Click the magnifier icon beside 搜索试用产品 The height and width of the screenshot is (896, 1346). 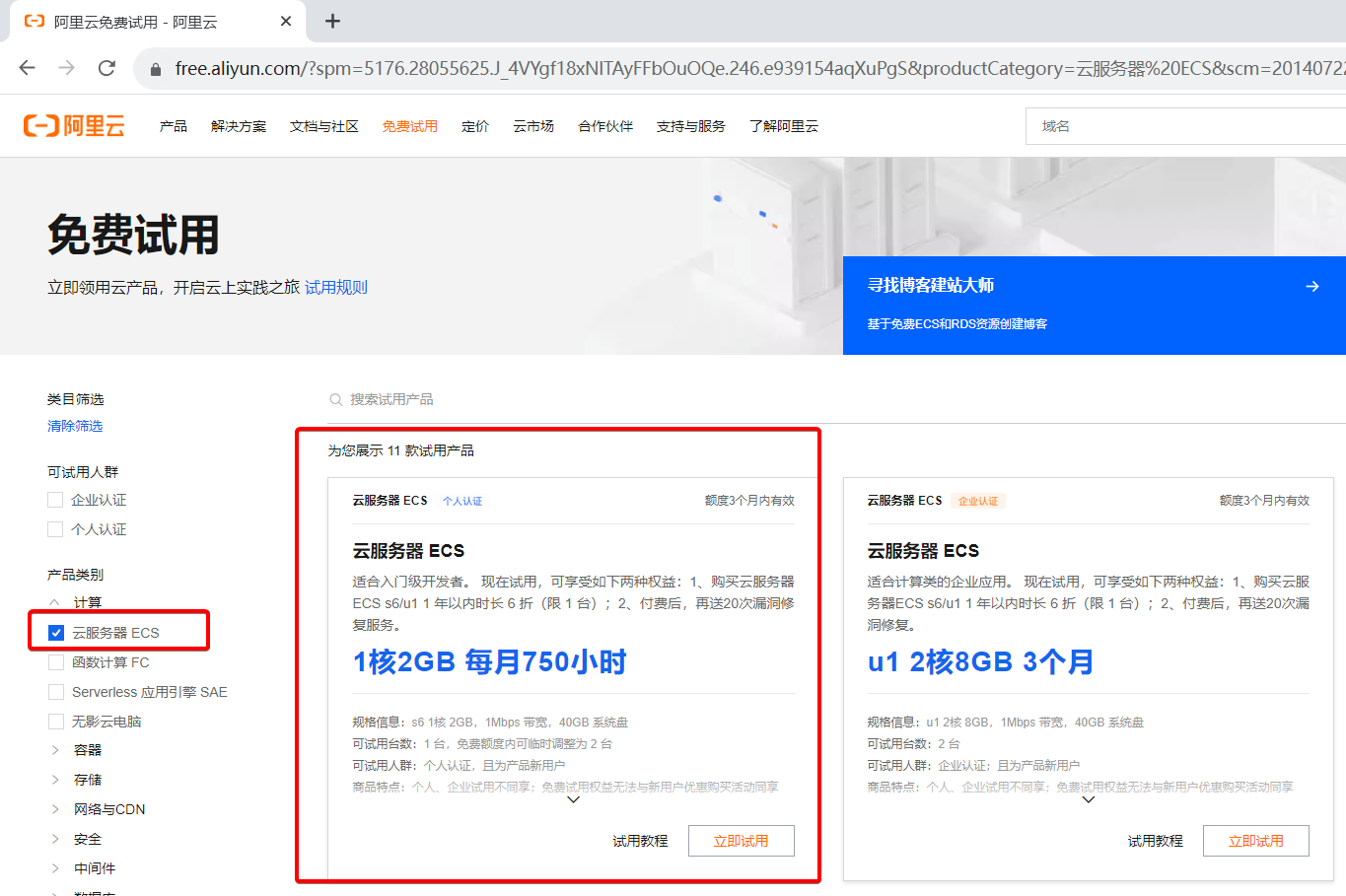click(x=336, y=399)
